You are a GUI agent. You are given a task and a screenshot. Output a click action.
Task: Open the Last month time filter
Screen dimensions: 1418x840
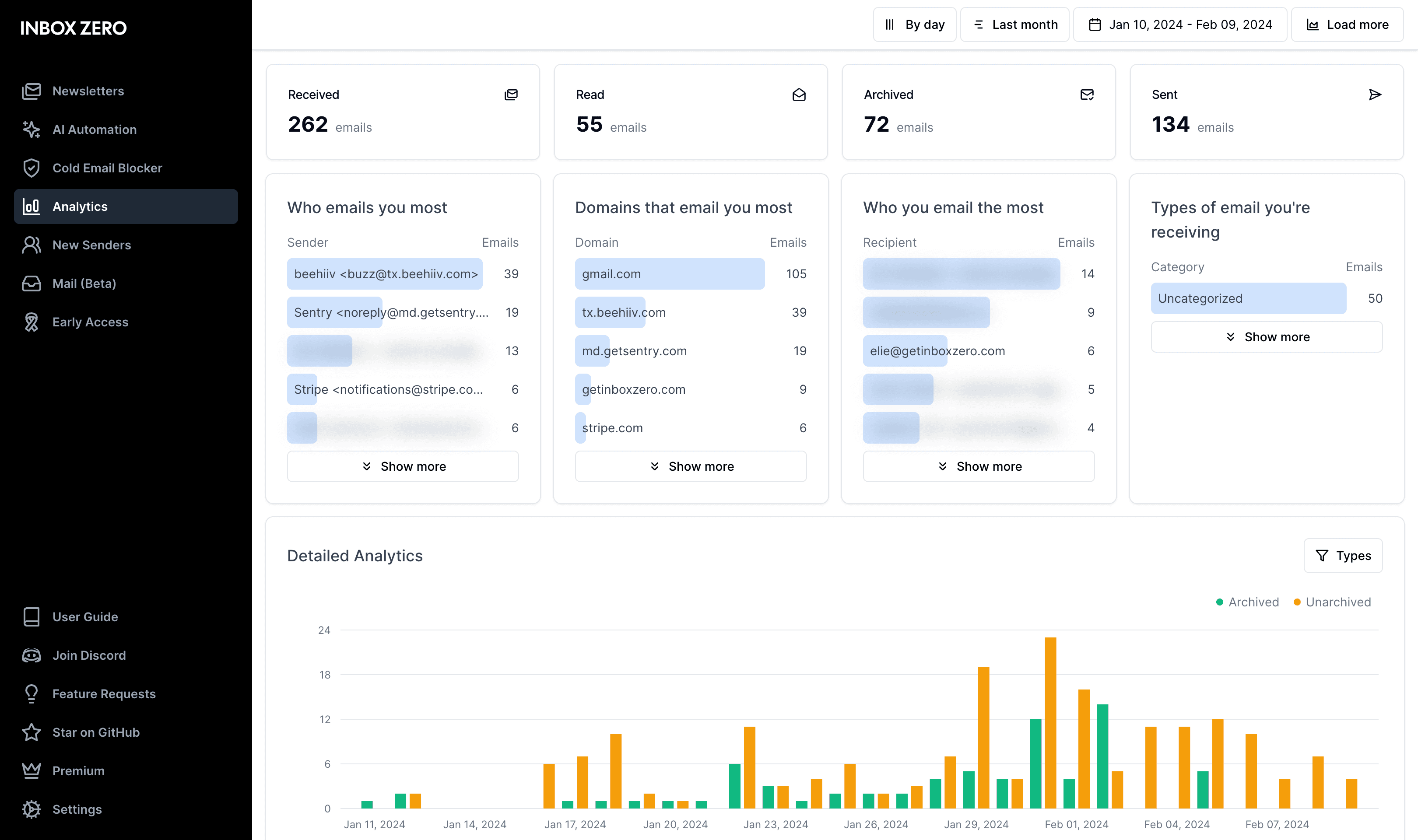click(x=1013, y=24)
